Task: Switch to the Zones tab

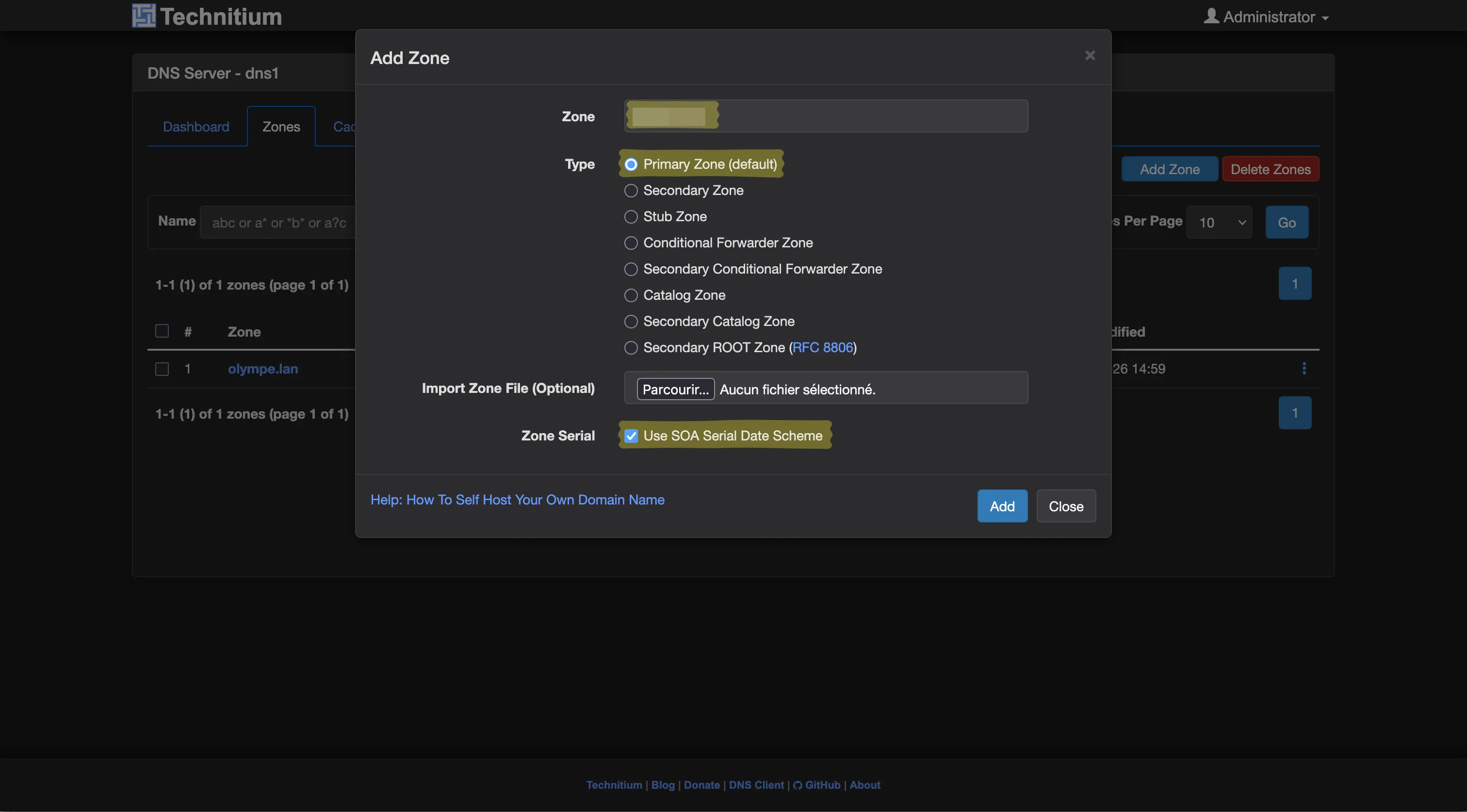Action: point(281,127)
